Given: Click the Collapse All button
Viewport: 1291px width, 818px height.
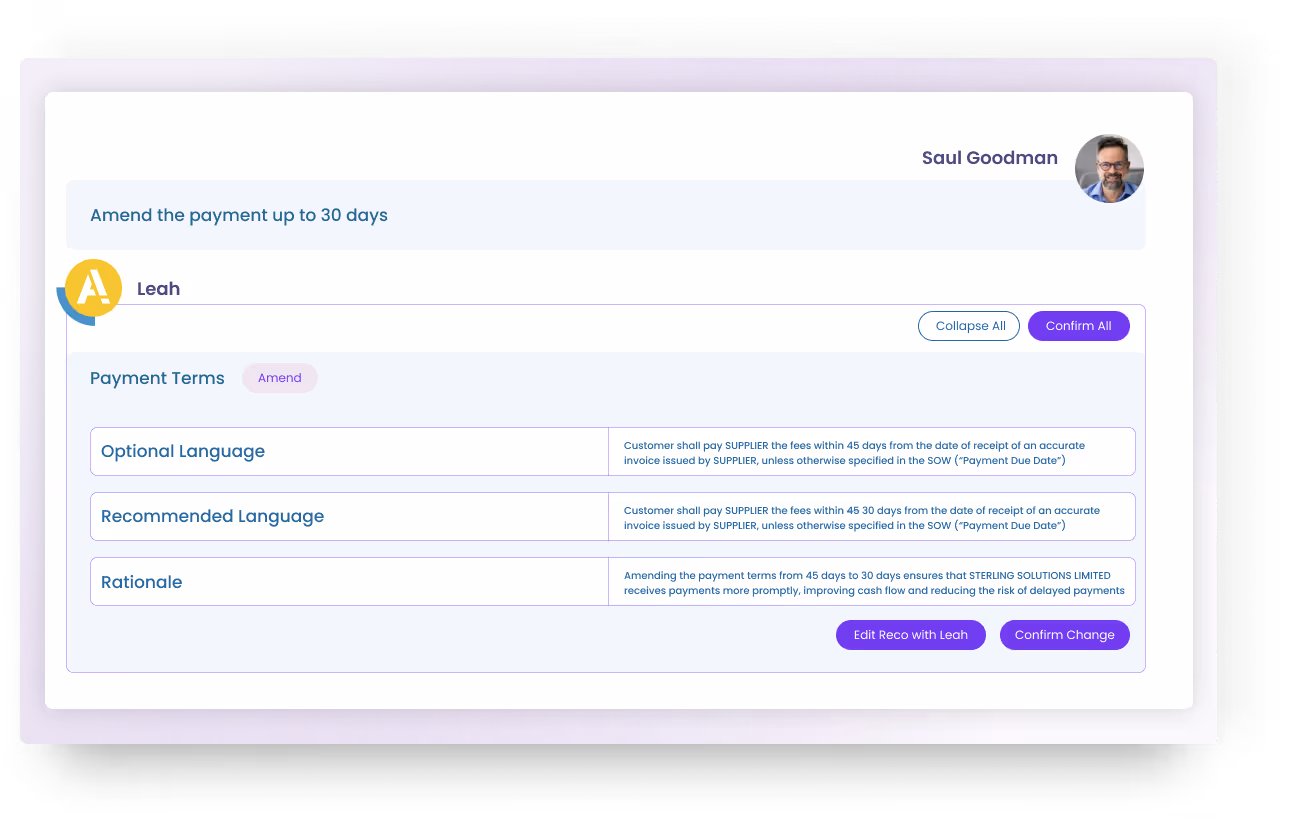Looking at the screenshot, I should 969,326.
